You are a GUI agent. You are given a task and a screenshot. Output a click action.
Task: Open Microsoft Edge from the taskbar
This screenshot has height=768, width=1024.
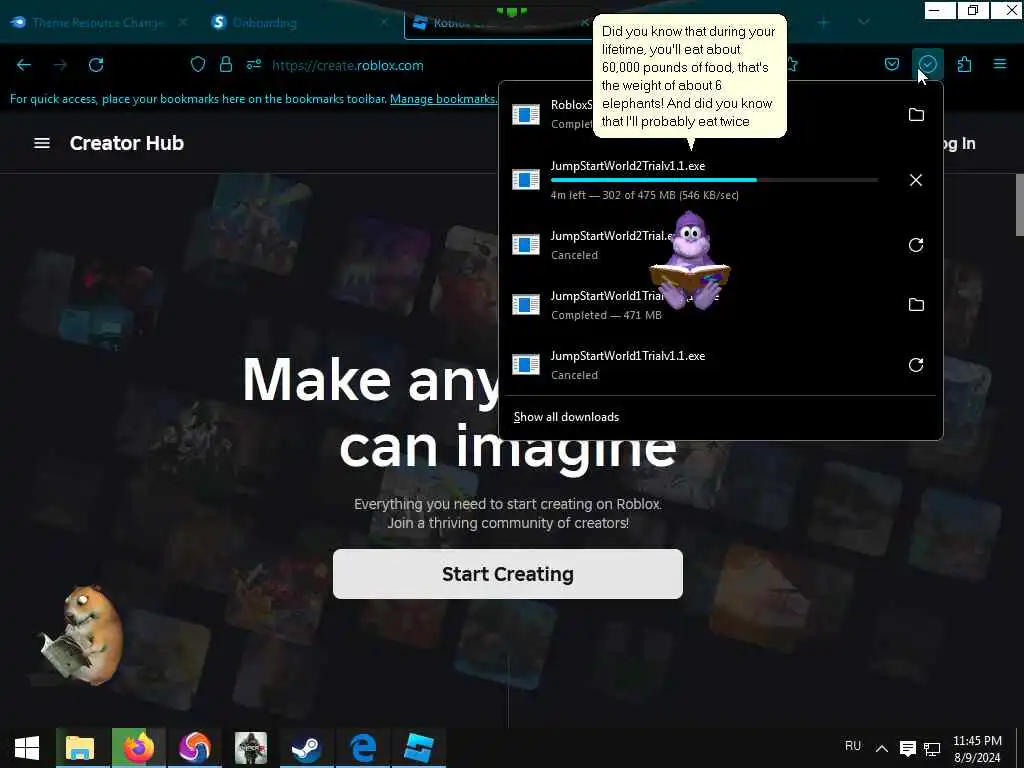[362, 748]
